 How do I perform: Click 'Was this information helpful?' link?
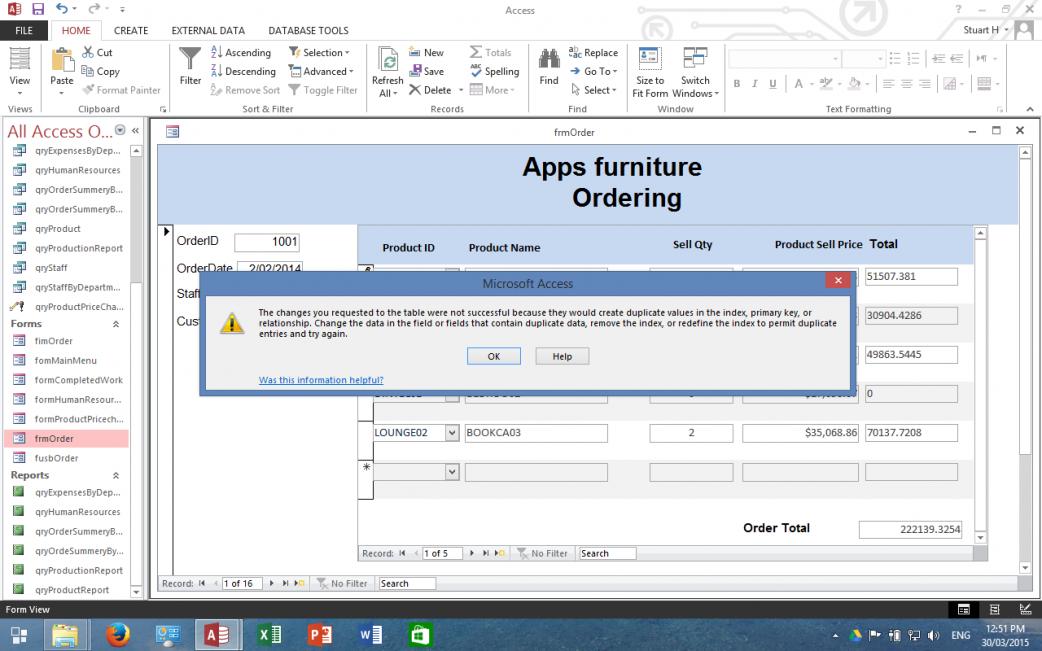pyautogui.click(x=321, y=380)
